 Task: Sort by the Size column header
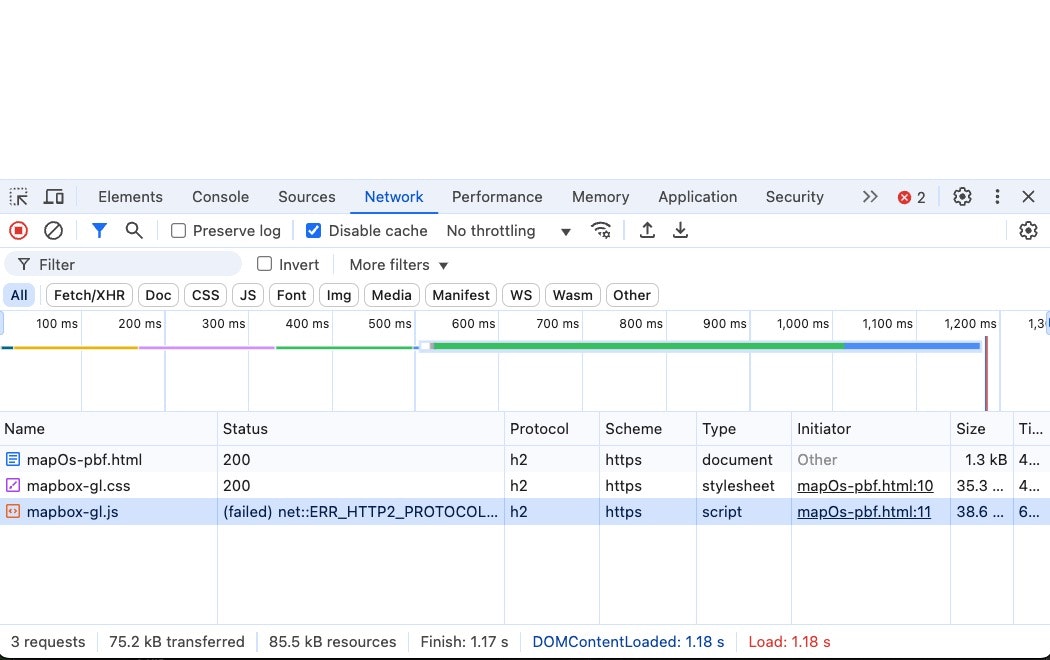(x=982, y=429)
